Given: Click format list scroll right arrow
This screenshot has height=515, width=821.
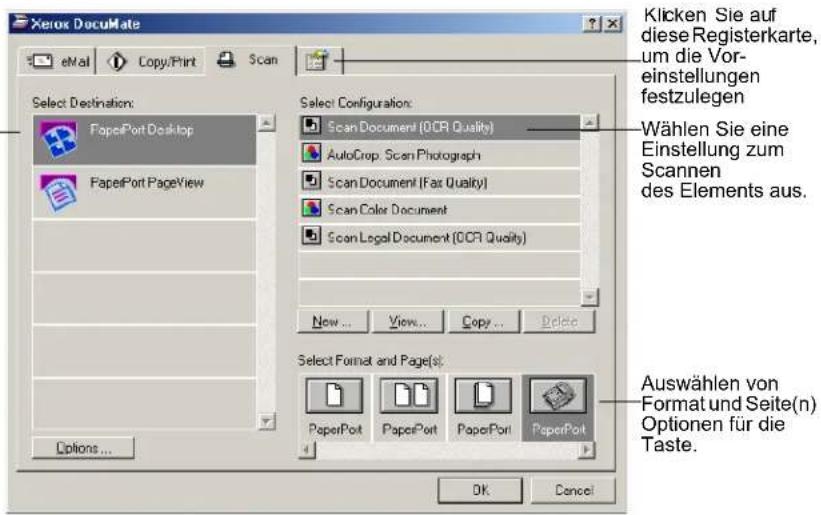Looking at the screenshot, I should pyautogui.click(x=586, y=450).
